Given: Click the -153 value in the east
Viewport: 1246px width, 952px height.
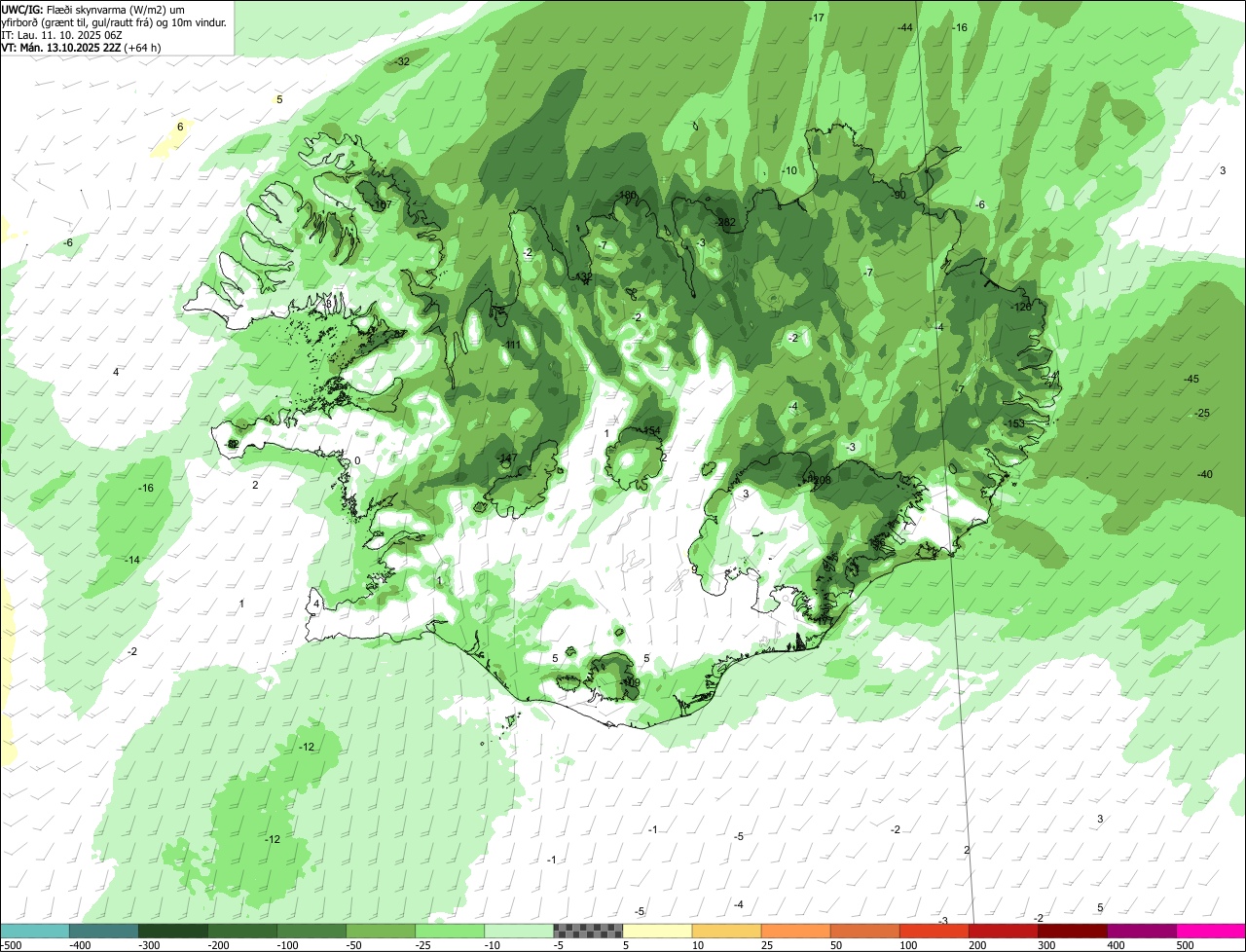Looking at the screenshot, I should pyautogui.click(x=1015, y=423).
